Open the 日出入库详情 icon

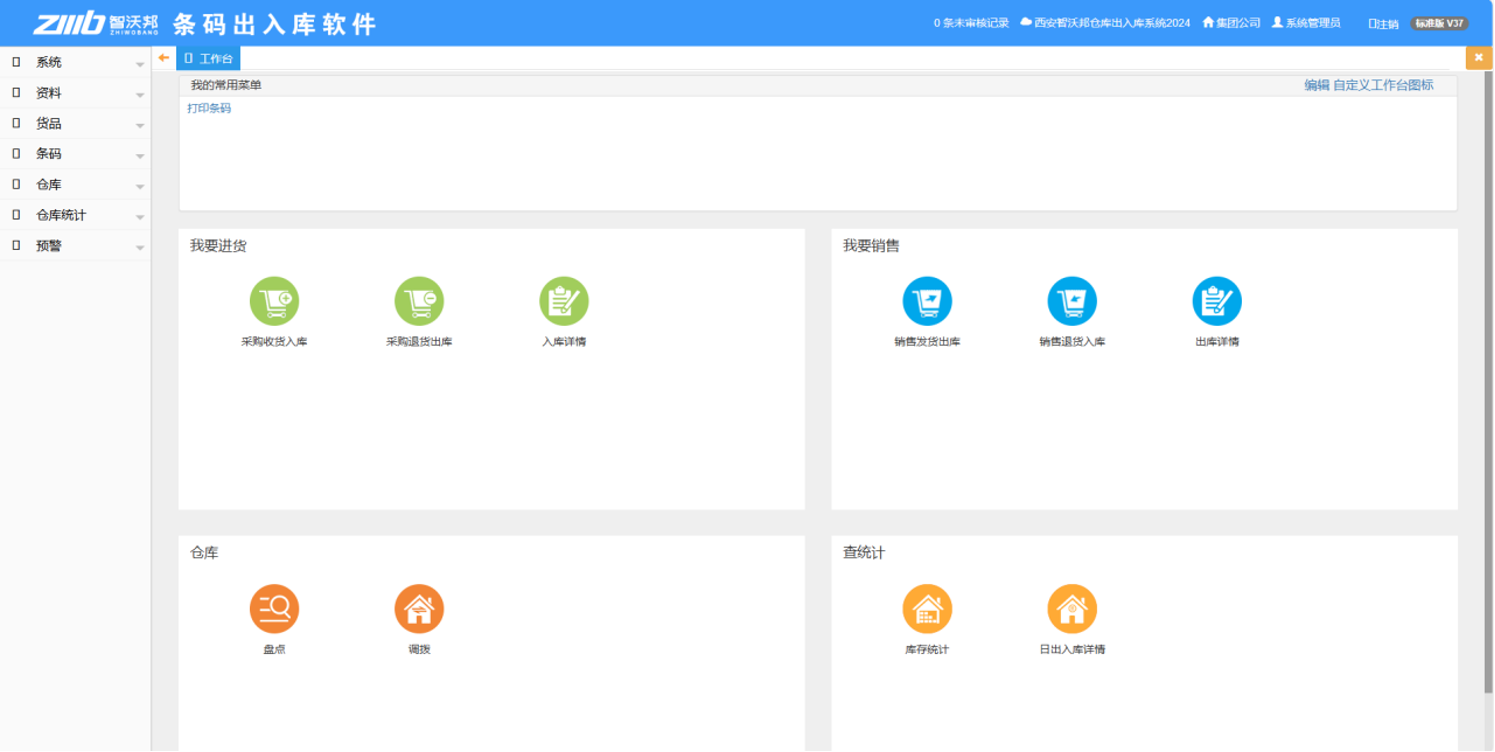point(1072,609)
